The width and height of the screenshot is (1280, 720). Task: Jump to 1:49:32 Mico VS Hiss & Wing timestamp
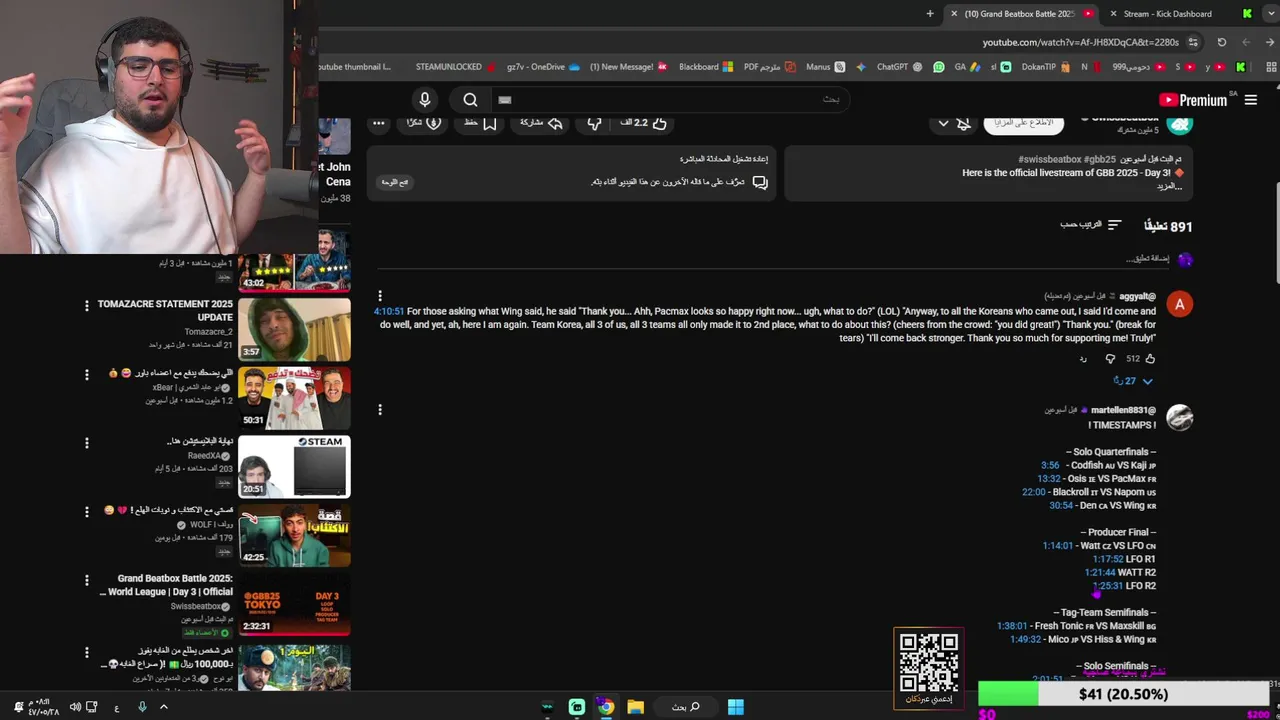pyautogui.click(x=1026, y=639)
